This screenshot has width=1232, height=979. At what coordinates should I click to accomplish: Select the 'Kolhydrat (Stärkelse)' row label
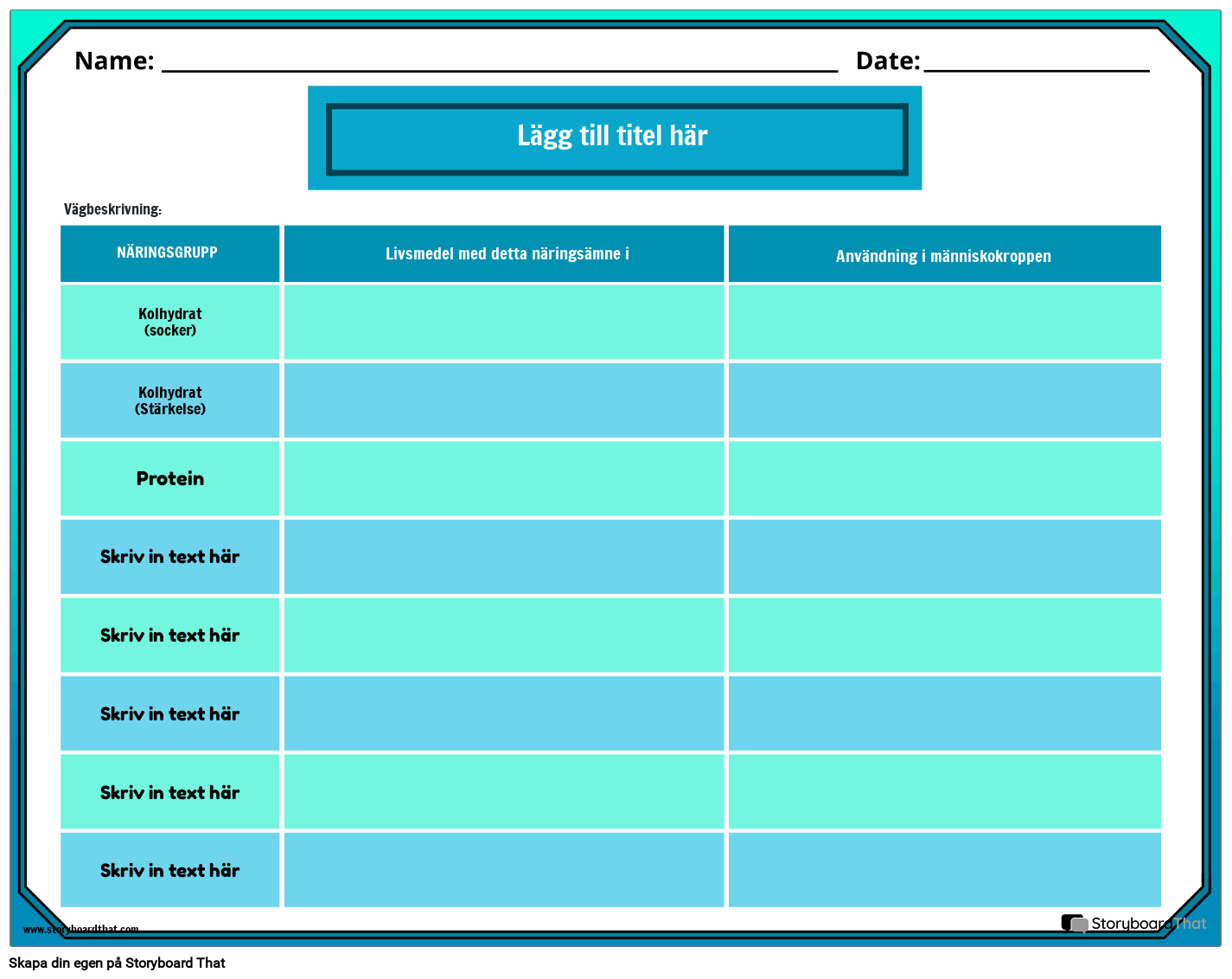pos(169,400)
